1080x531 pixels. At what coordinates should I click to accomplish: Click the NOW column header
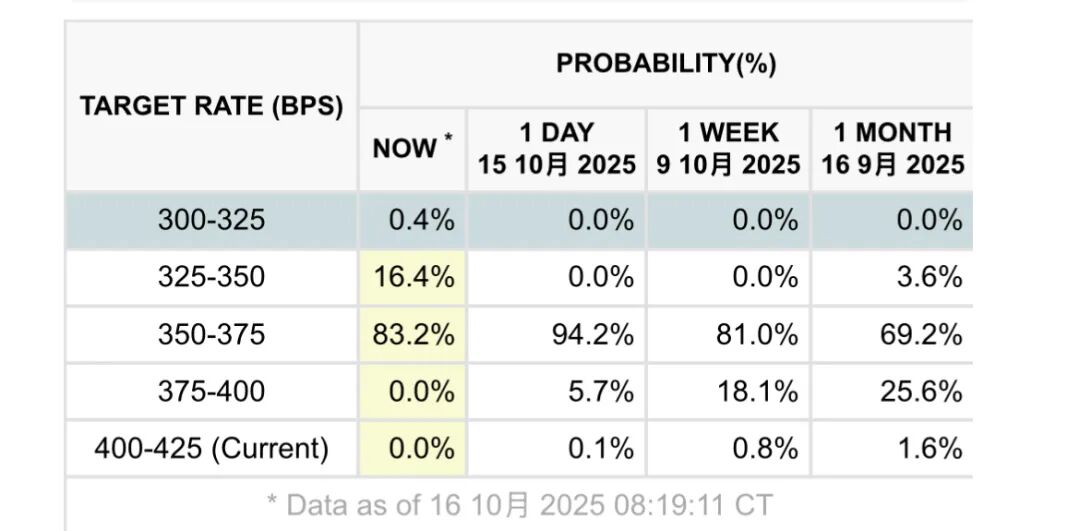click(x=411, y=148)
